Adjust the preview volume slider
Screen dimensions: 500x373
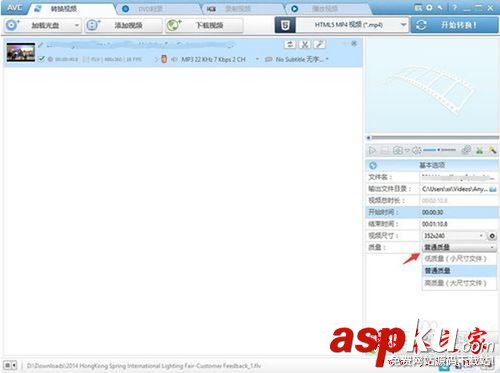(x=439, y=150)
